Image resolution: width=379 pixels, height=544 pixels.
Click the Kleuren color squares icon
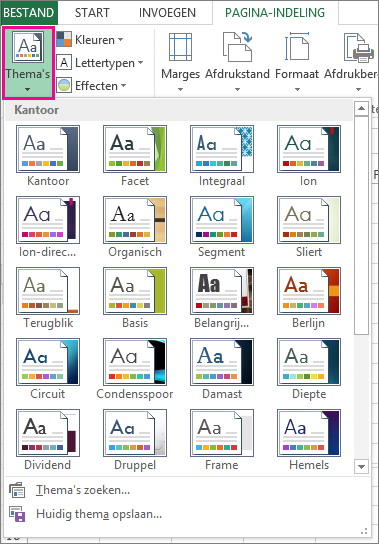64,40
